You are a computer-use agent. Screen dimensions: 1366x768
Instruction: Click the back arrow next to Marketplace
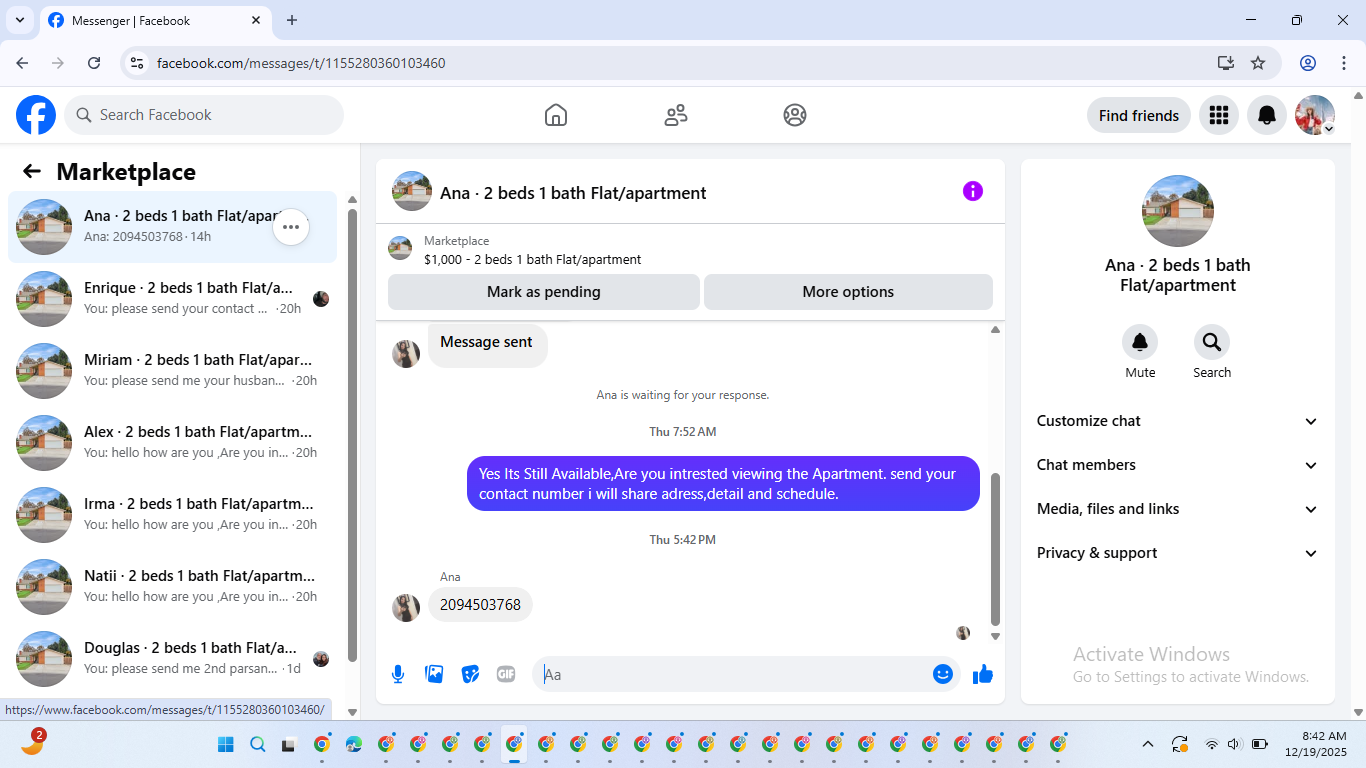point(32,171)
